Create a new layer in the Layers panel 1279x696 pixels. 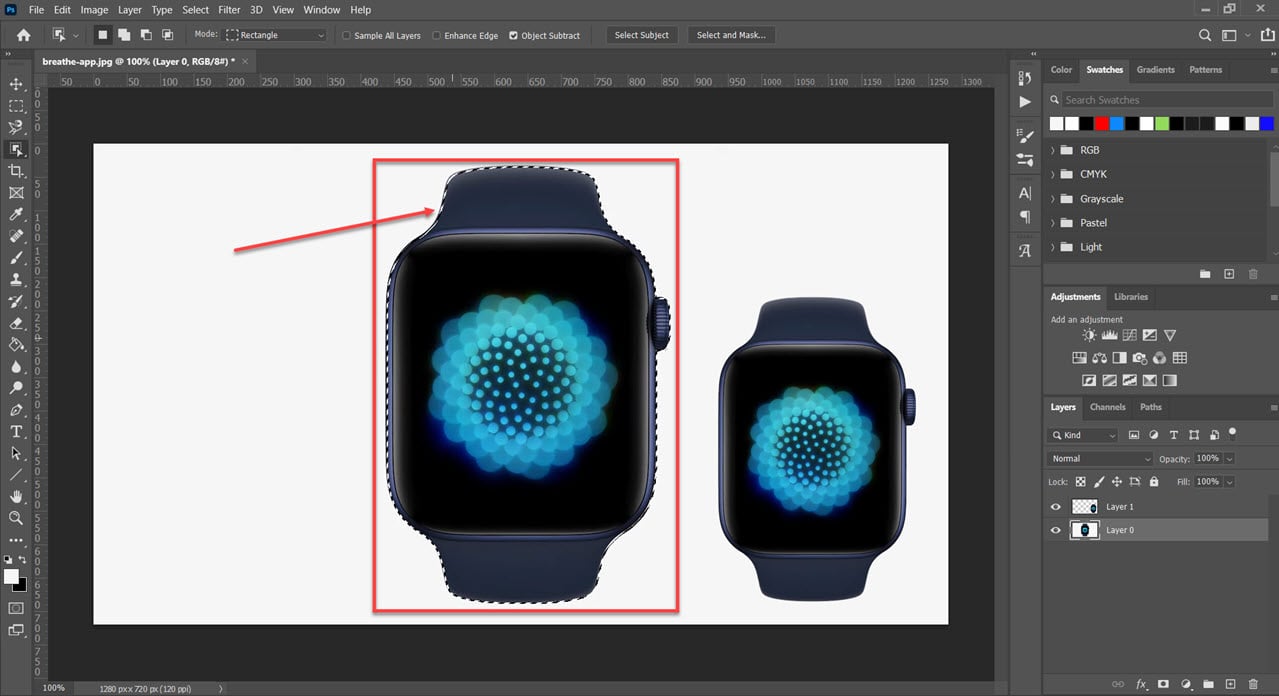(x=1231, y=685)
